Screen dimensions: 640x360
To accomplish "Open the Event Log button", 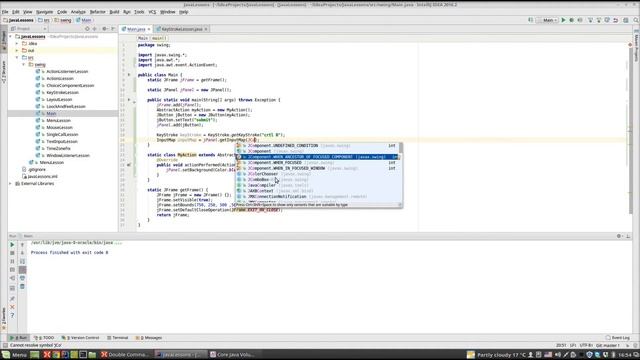I will (618, 338).
